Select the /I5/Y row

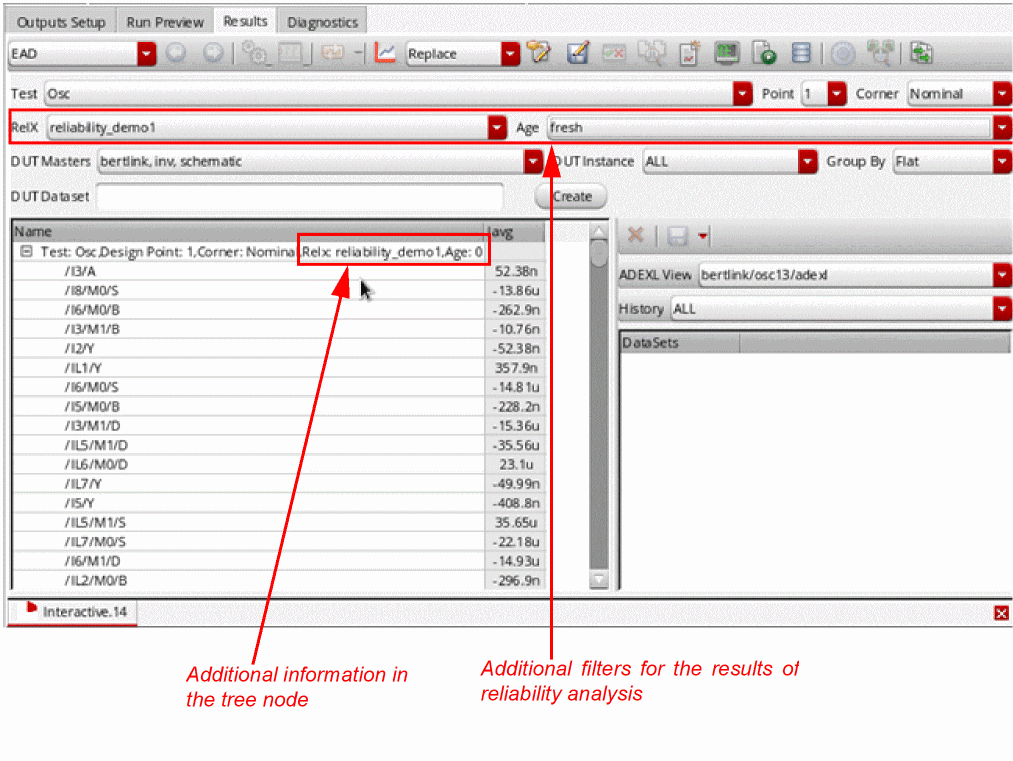(278, 503)
